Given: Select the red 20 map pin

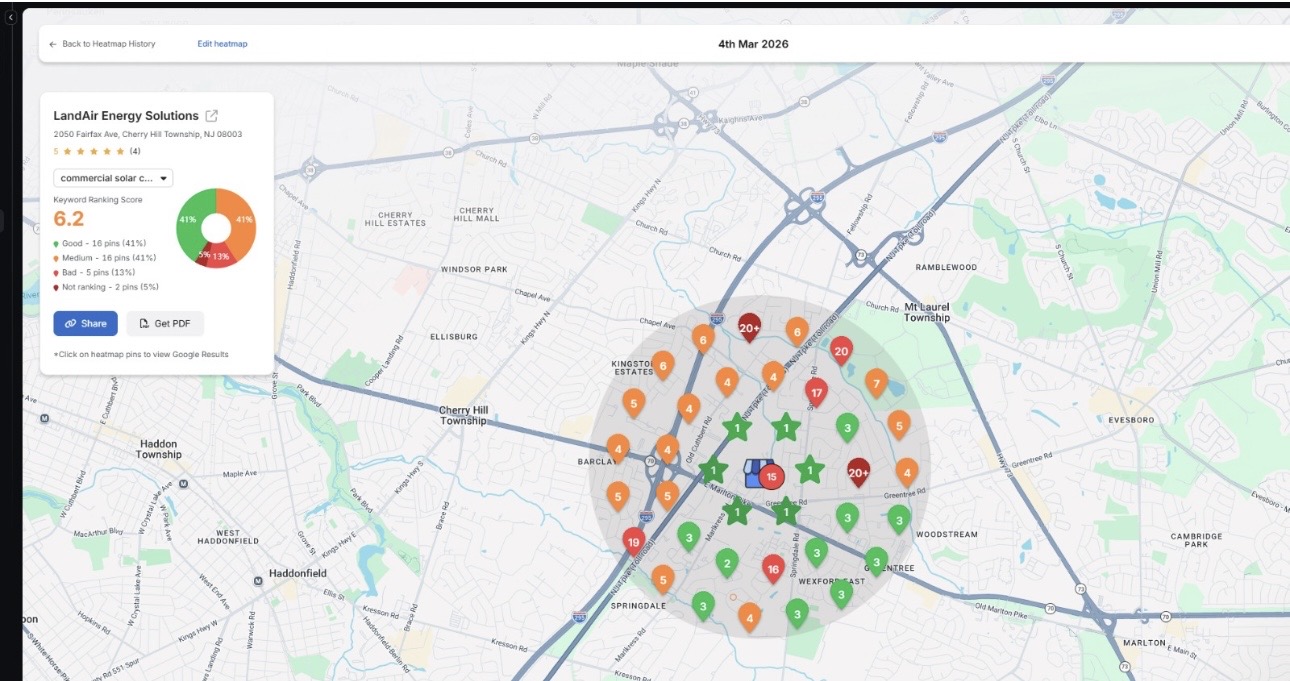Looking at the screenshot, I should 841,352.
